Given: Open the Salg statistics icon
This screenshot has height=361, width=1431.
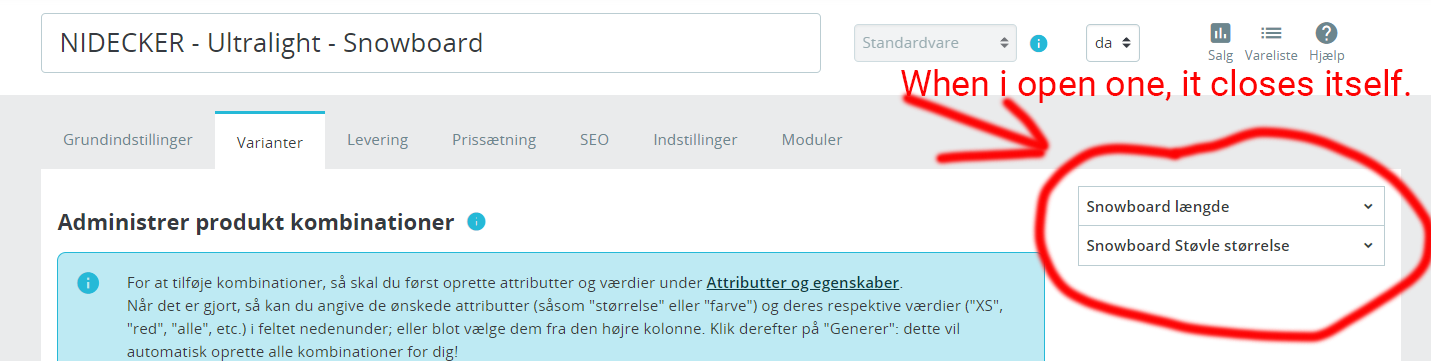Looking at the screenshot, I should tap(1220, 42).
